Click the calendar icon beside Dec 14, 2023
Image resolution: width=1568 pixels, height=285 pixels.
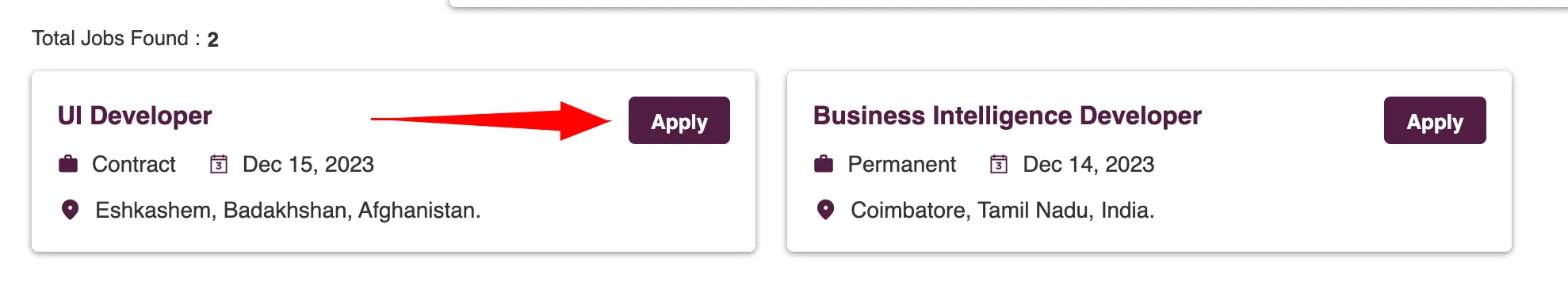coord(999,164)
